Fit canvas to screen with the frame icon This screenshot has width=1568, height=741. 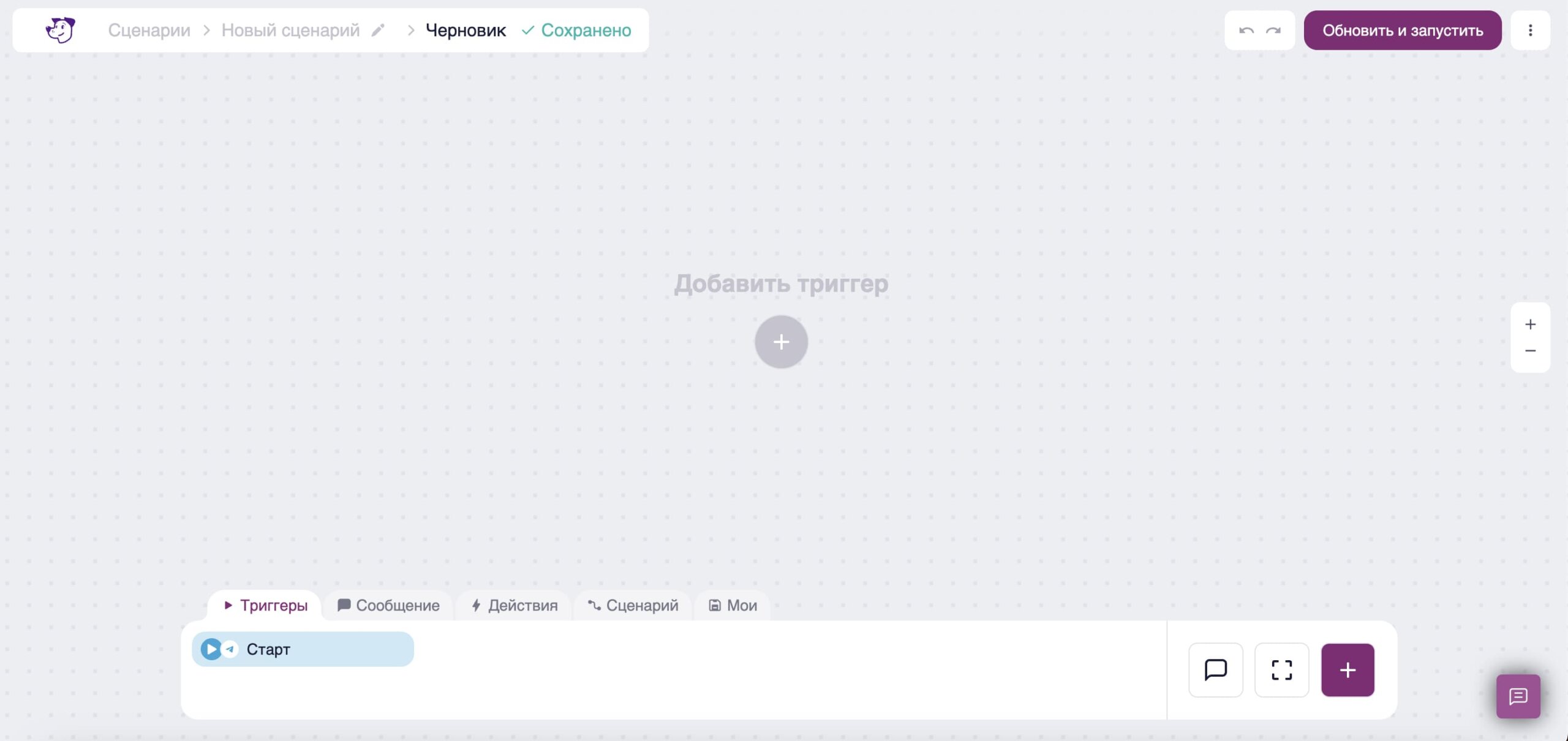click(x=1281, y=669)
